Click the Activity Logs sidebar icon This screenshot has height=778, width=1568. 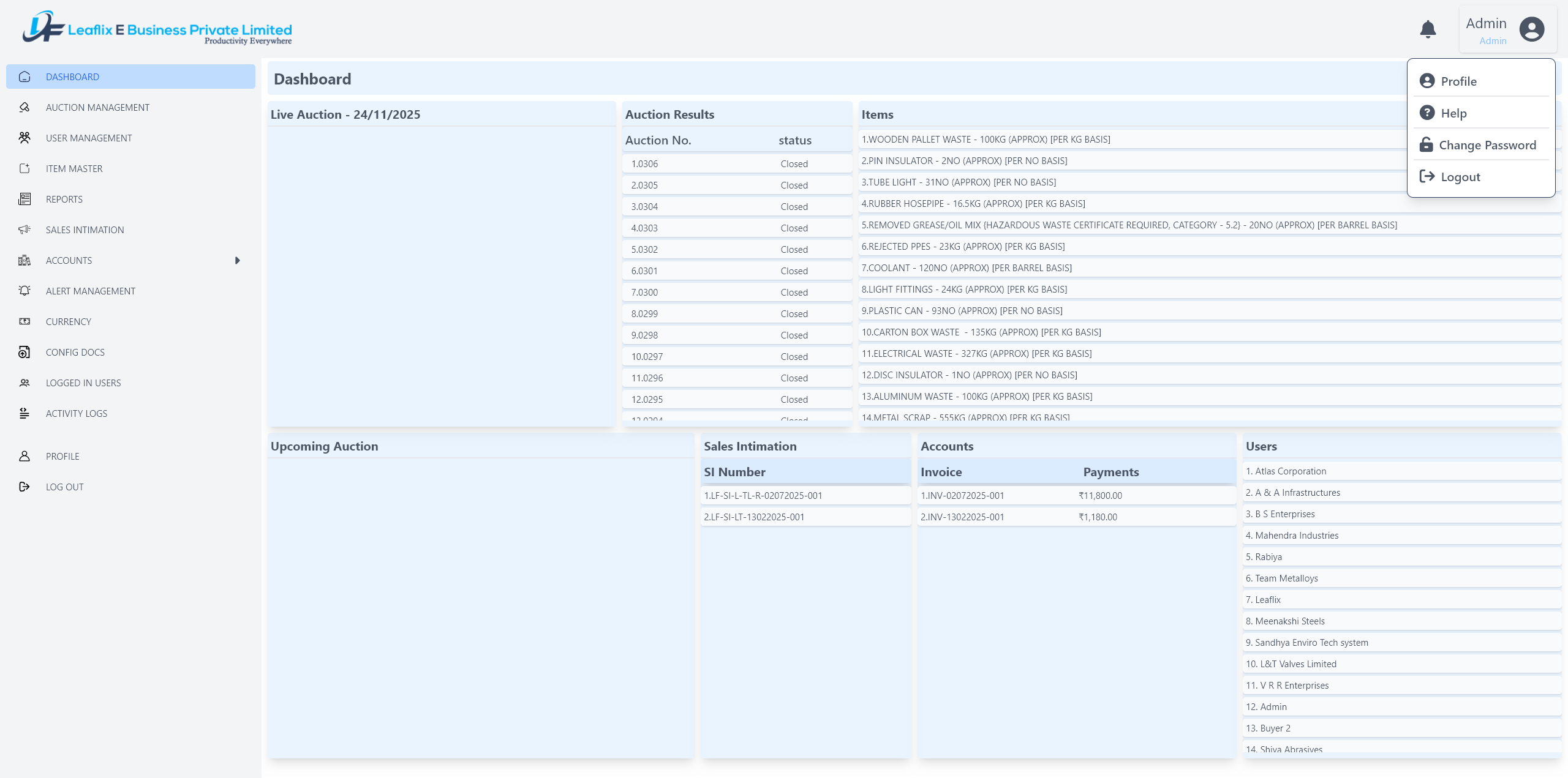tap(24, 413)
